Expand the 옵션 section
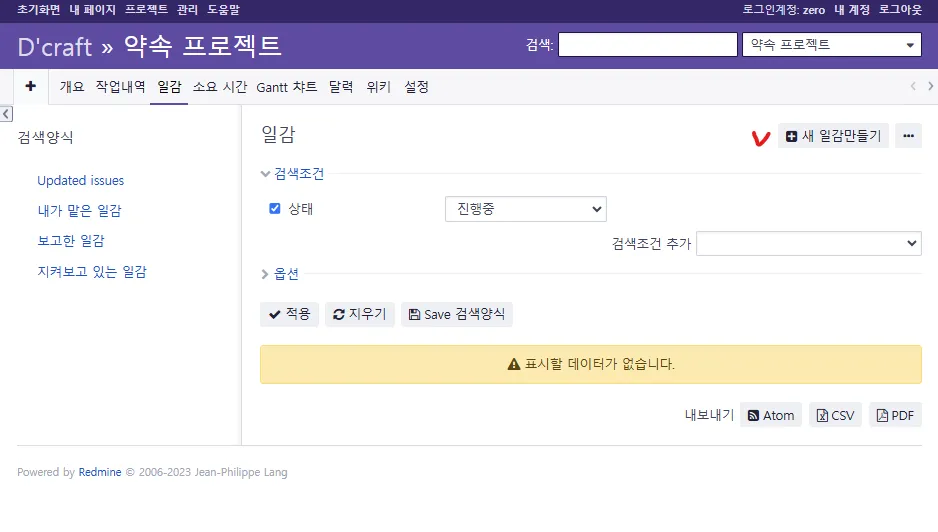 click(x=286, y=274)
